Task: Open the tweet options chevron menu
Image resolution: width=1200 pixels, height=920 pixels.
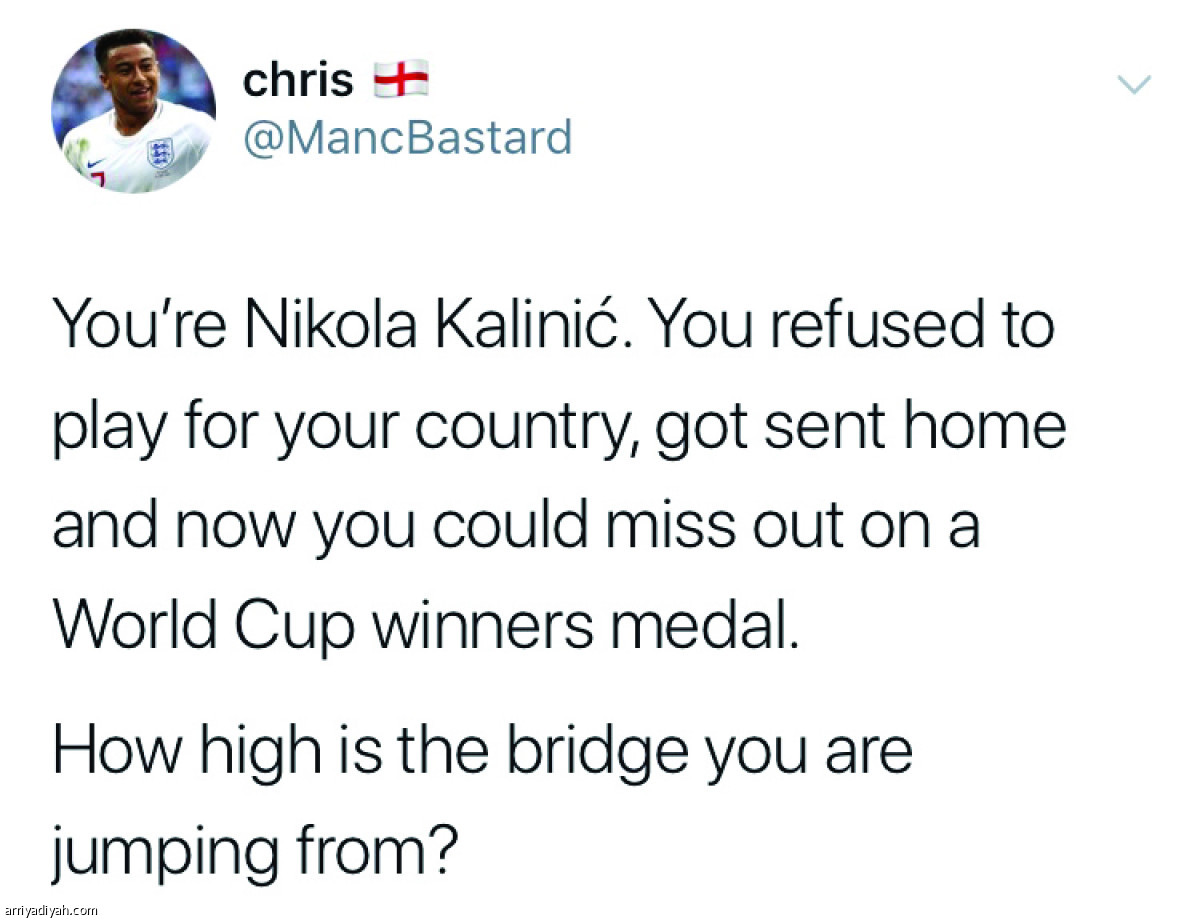Action: point(1135,85)
